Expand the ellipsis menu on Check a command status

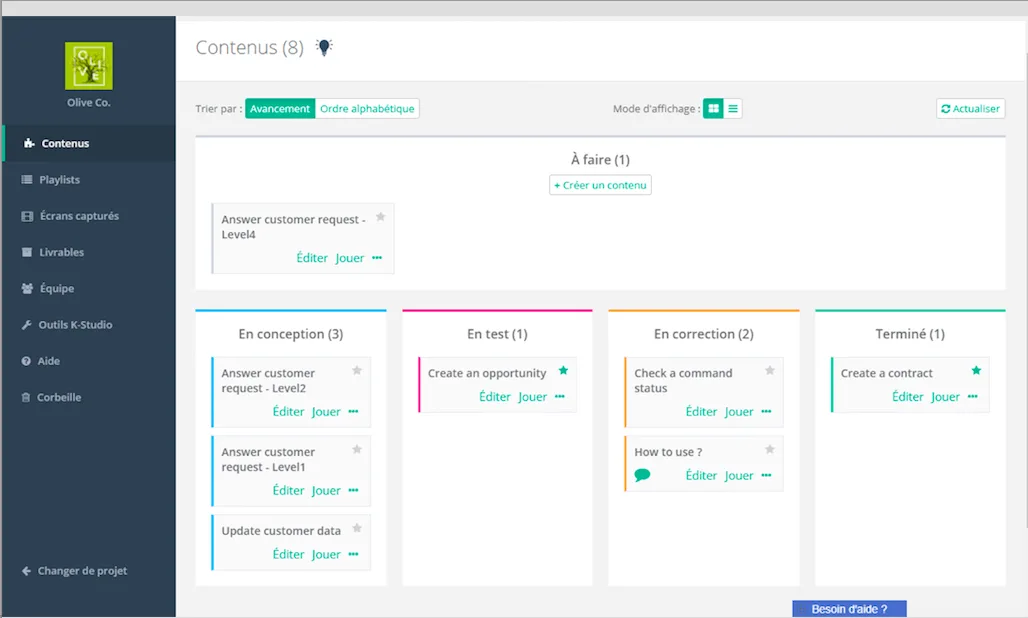point(766,412)
